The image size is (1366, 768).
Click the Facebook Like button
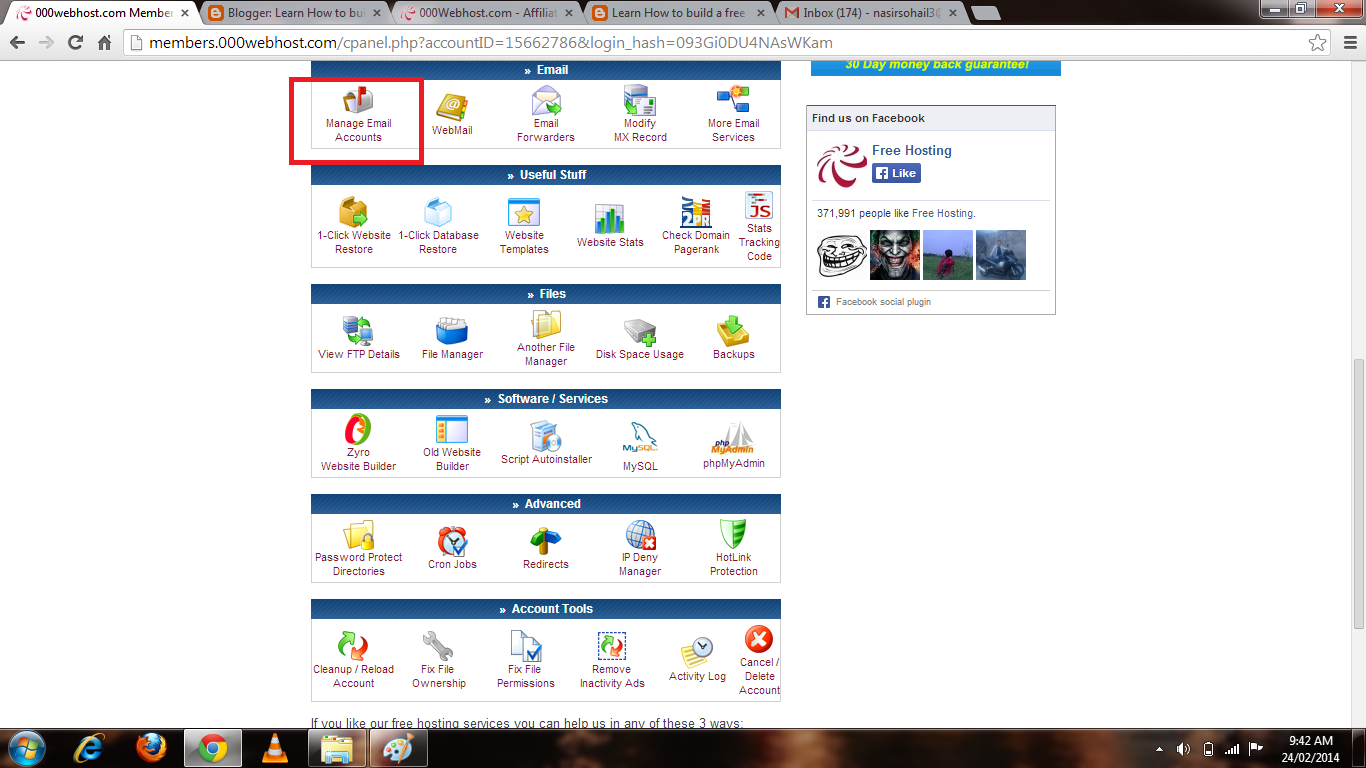(896, 173)
